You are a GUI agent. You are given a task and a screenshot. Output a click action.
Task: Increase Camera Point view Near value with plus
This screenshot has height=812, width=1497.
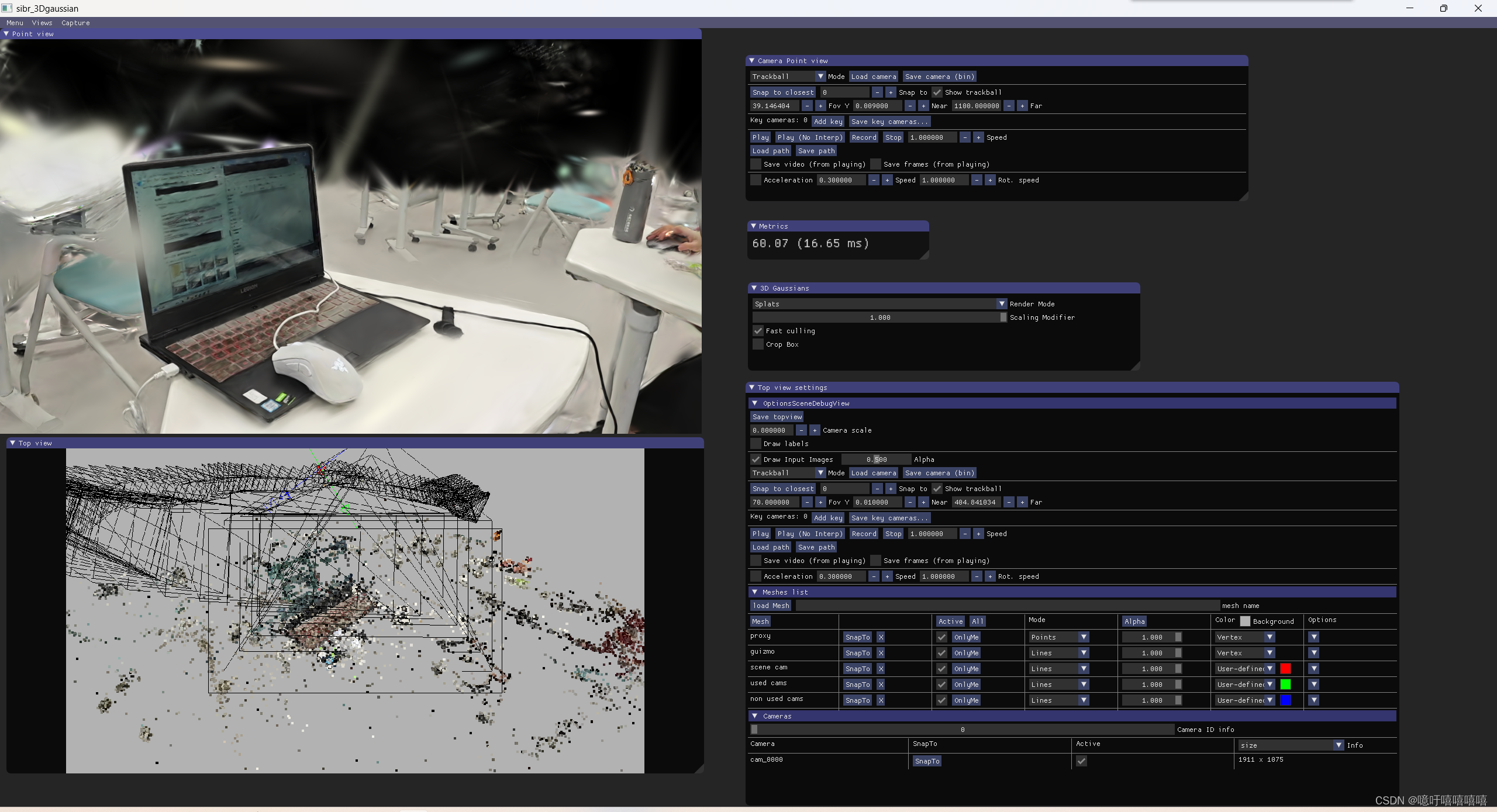pos(923,106)
